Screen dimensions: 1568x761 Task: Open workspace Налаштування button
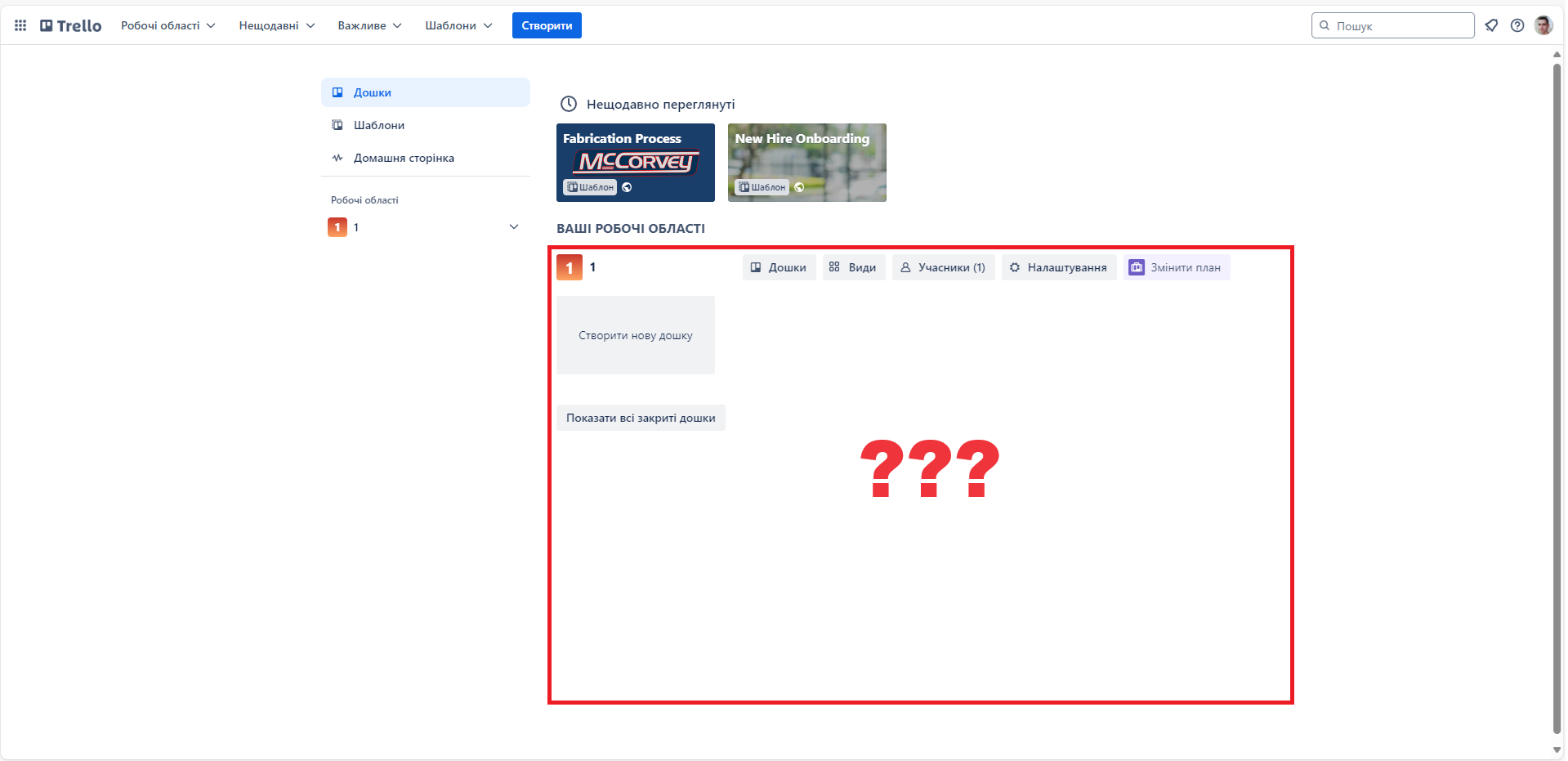[1059, 267]
